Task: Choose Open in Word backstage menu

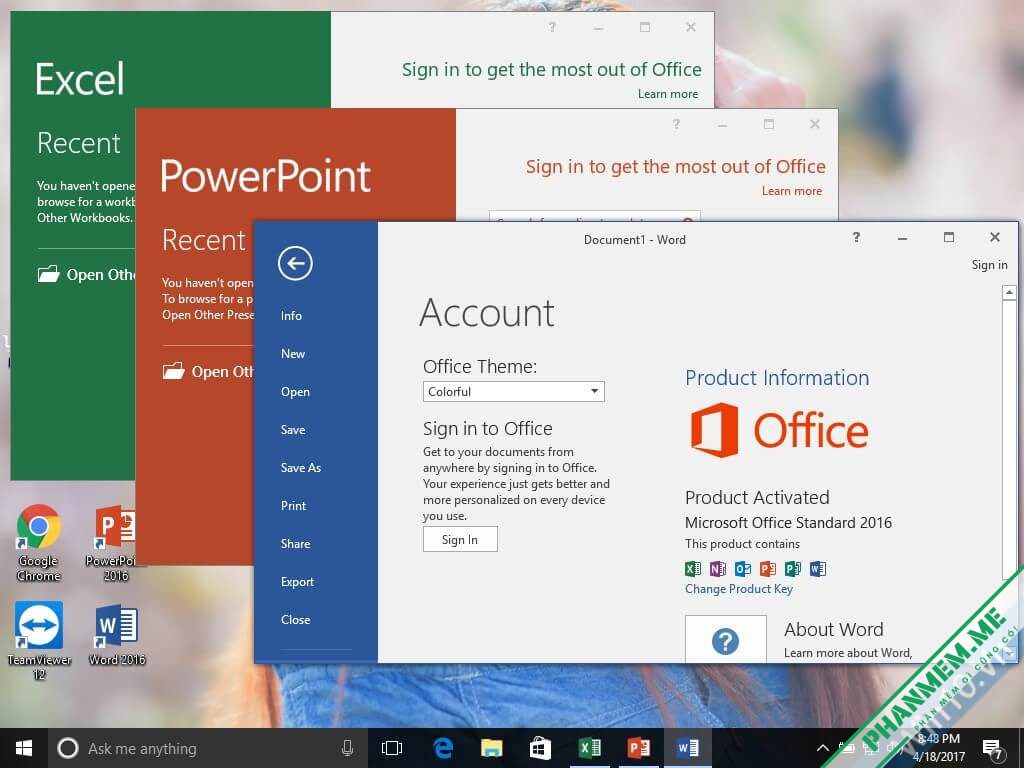Action: click(295, 392)
